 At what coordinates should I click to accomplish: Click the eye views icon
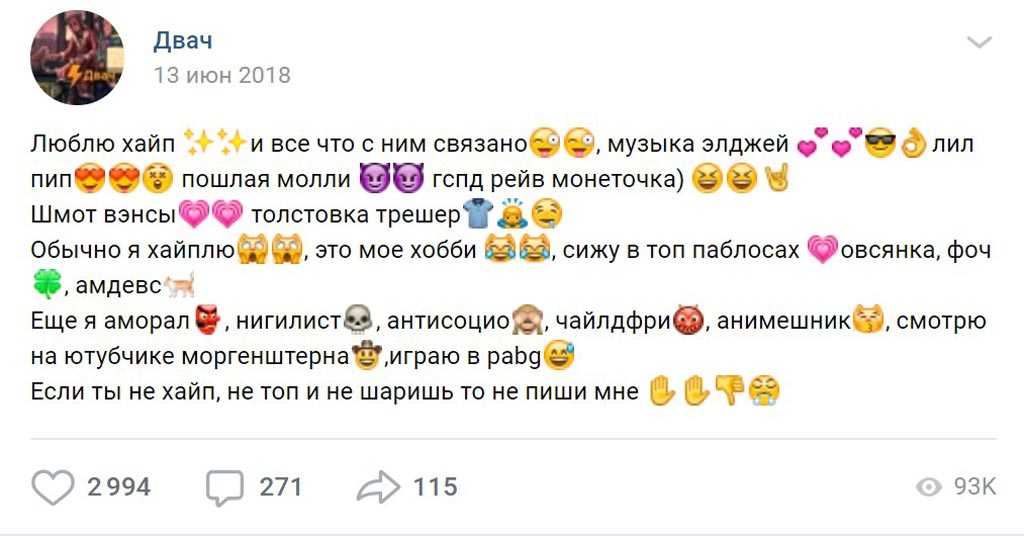coord(929,487)
